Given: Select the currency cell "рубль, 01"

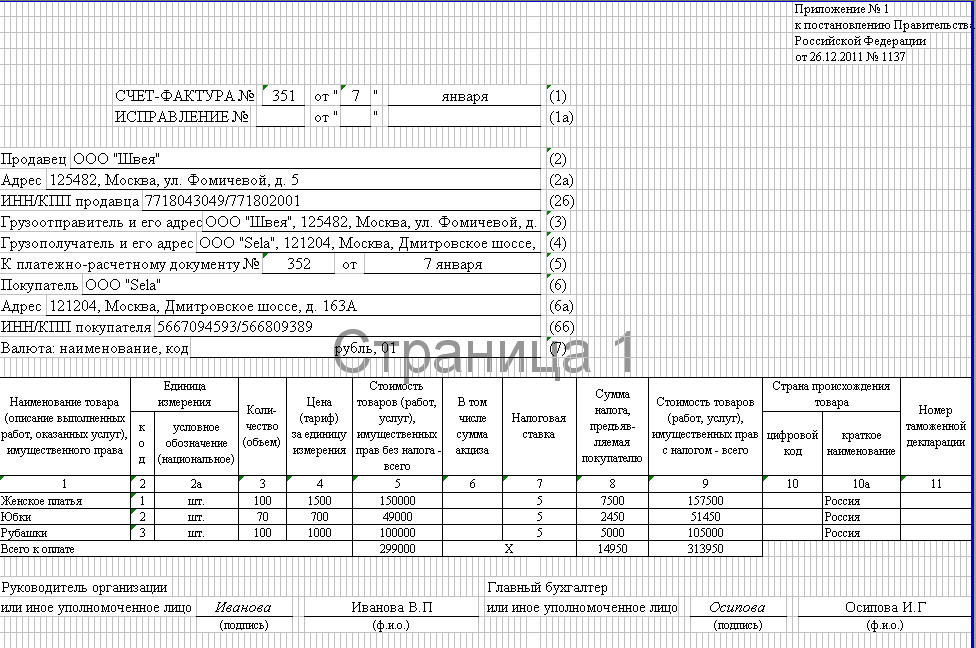Looking at the screenshot, I should pyautogui.click(x=365, y=348).
